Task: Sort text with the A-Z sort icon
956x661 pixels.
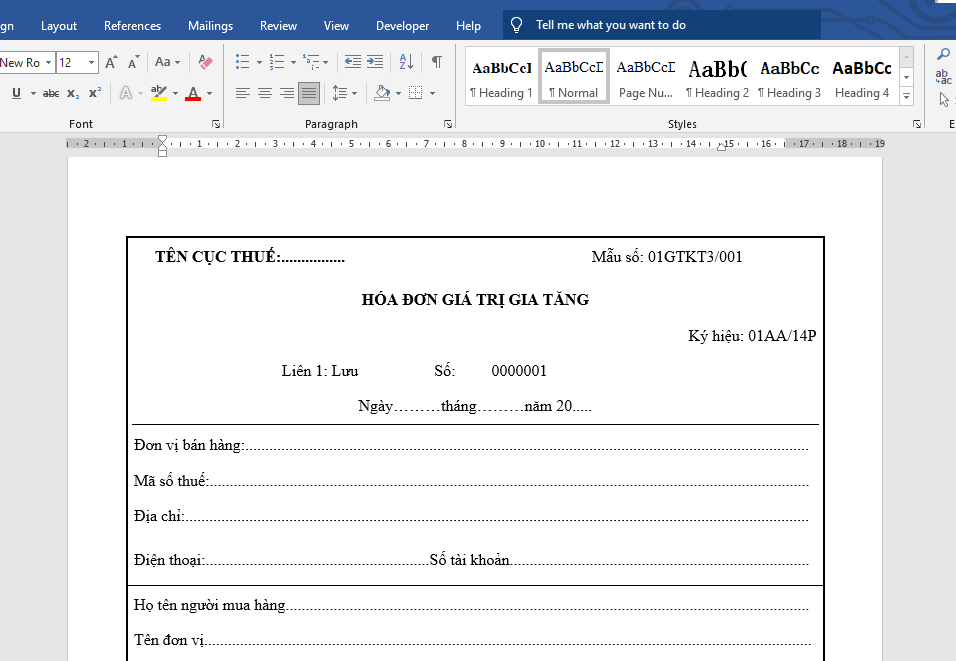Action: point(406,62)
